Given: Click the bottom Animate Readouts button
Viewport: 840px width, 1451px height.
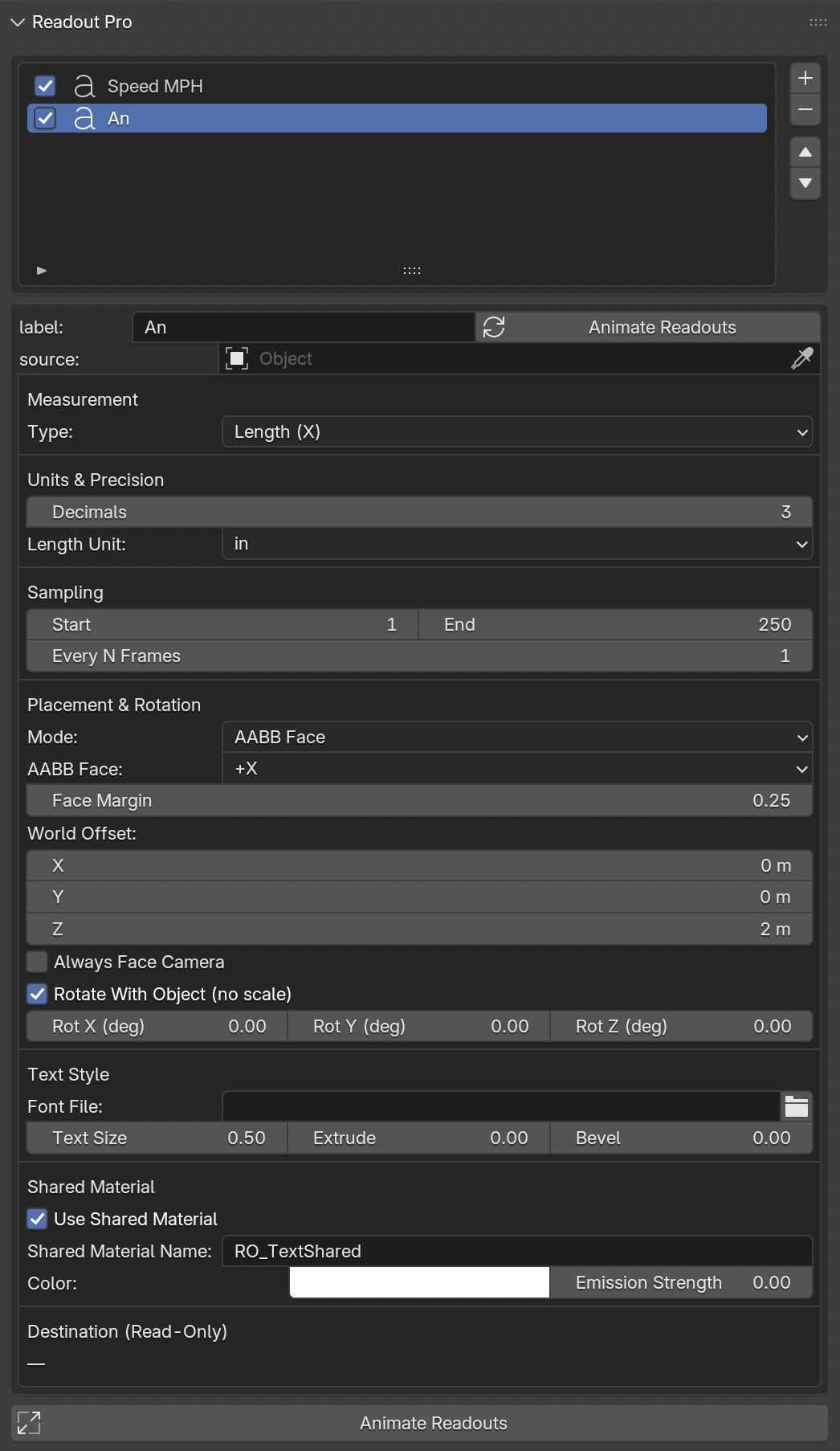Looking at the screenshot, I should click(x=434, y=1423).
